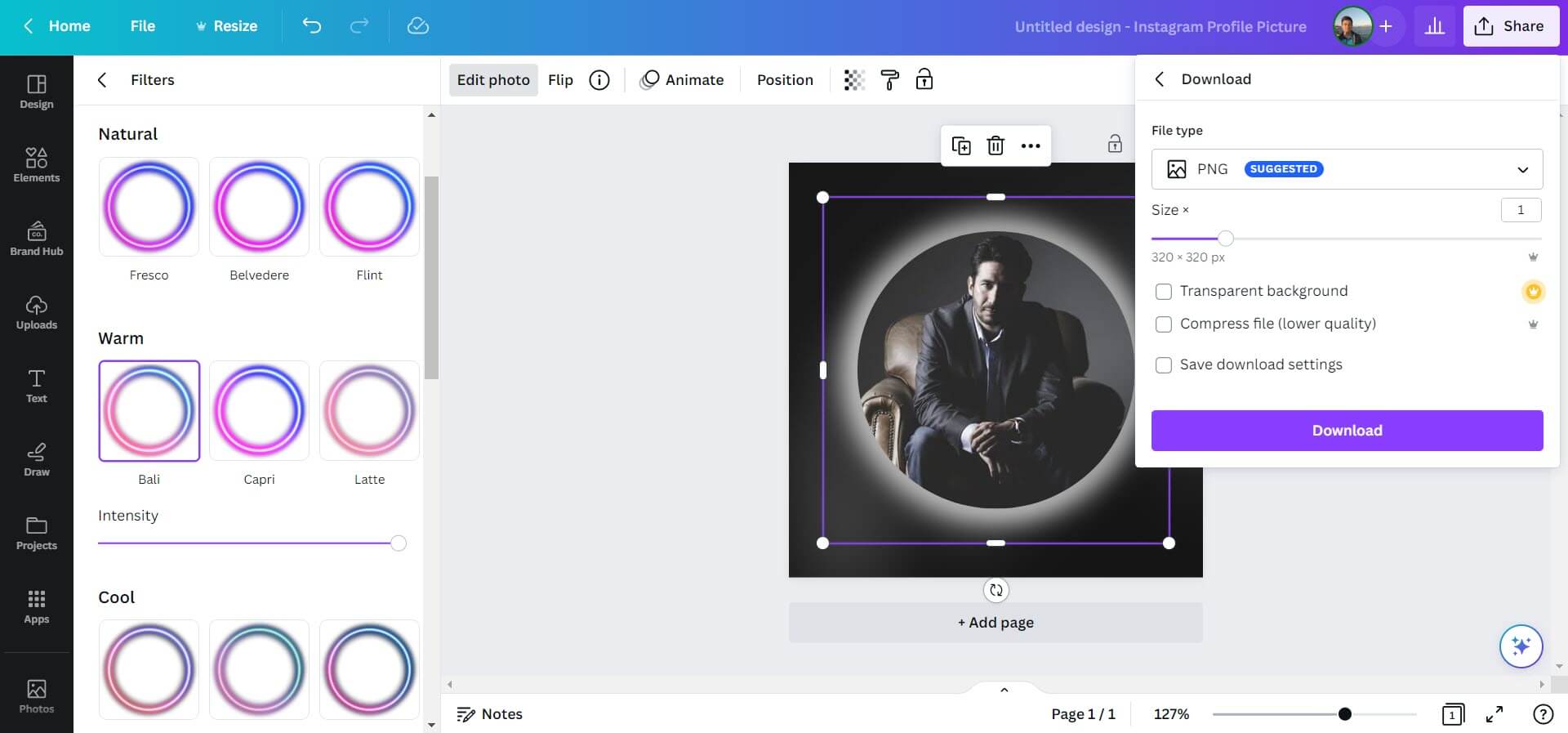The width and height of the screenshot is (1568, 733).
Task: Click the purple Download button
Action: point(1347,431)
